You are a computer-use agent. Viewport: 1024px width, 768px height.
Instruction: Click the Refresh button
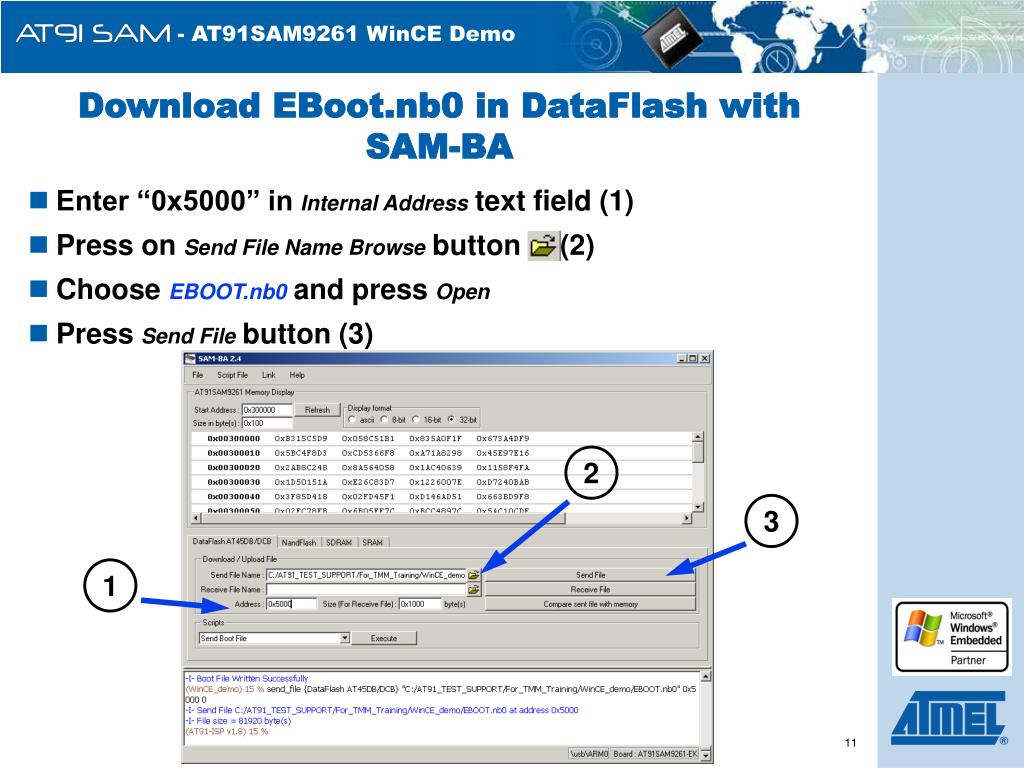(x=317, y=410)
